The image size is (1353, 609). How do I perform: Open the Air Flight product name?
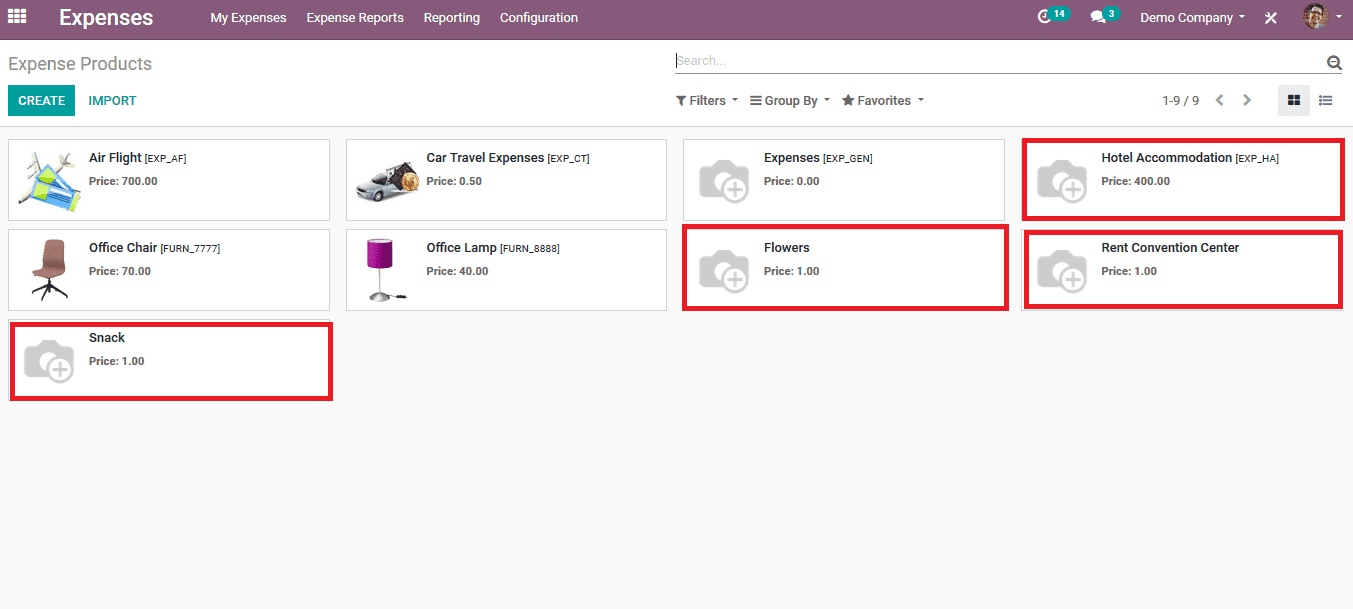tap(115, 158)
